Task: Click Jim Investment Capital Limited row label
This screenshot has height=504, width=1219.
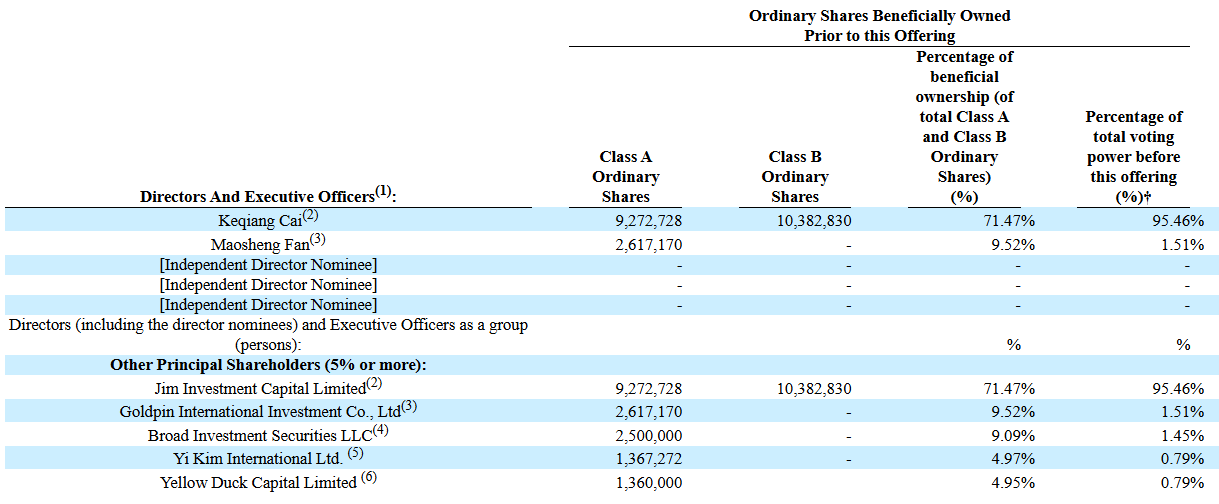Action: click(x=260, y=388)
